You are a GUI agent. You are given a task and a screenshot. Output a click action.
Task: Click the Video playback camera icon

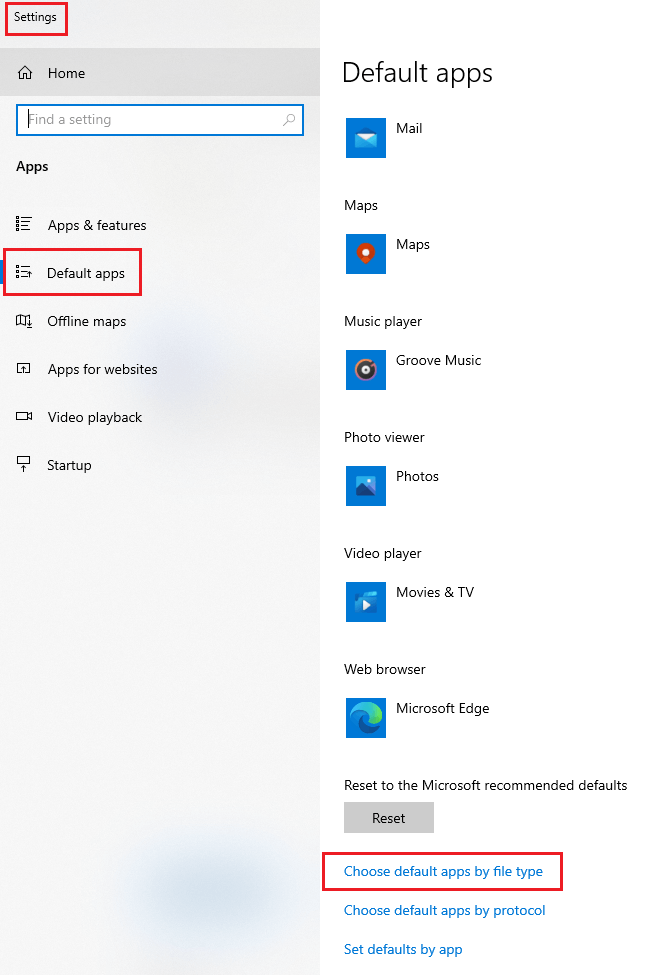pos(24,416)
